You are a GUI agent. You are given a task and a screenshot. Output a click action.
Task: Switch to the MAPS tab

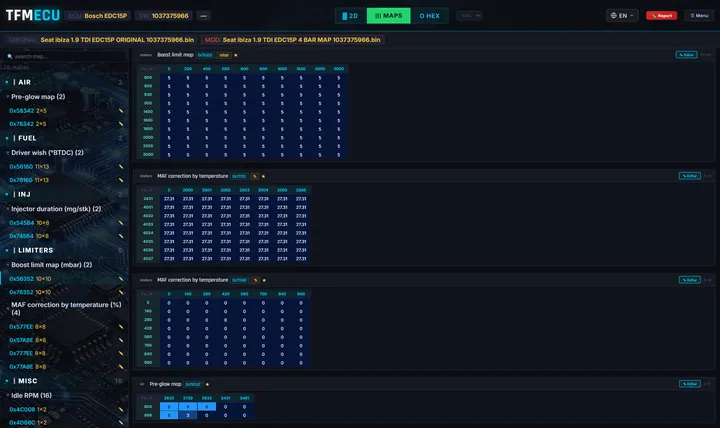[x=388, y=16]
